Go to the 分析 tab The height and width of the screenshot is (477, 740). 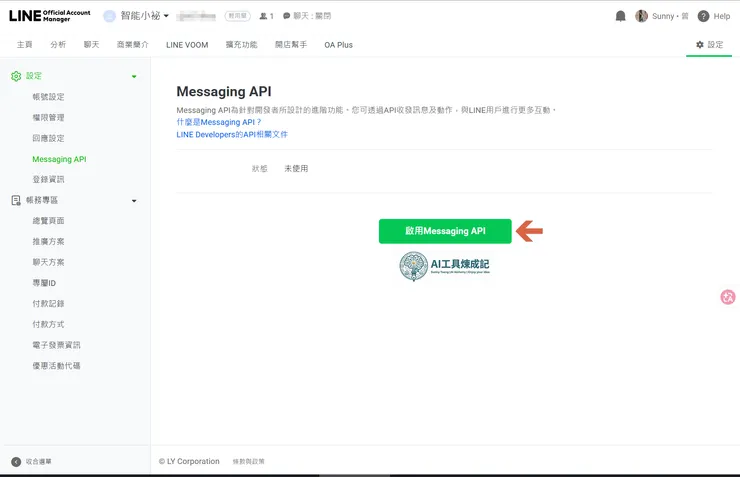[x=58, y=44]
